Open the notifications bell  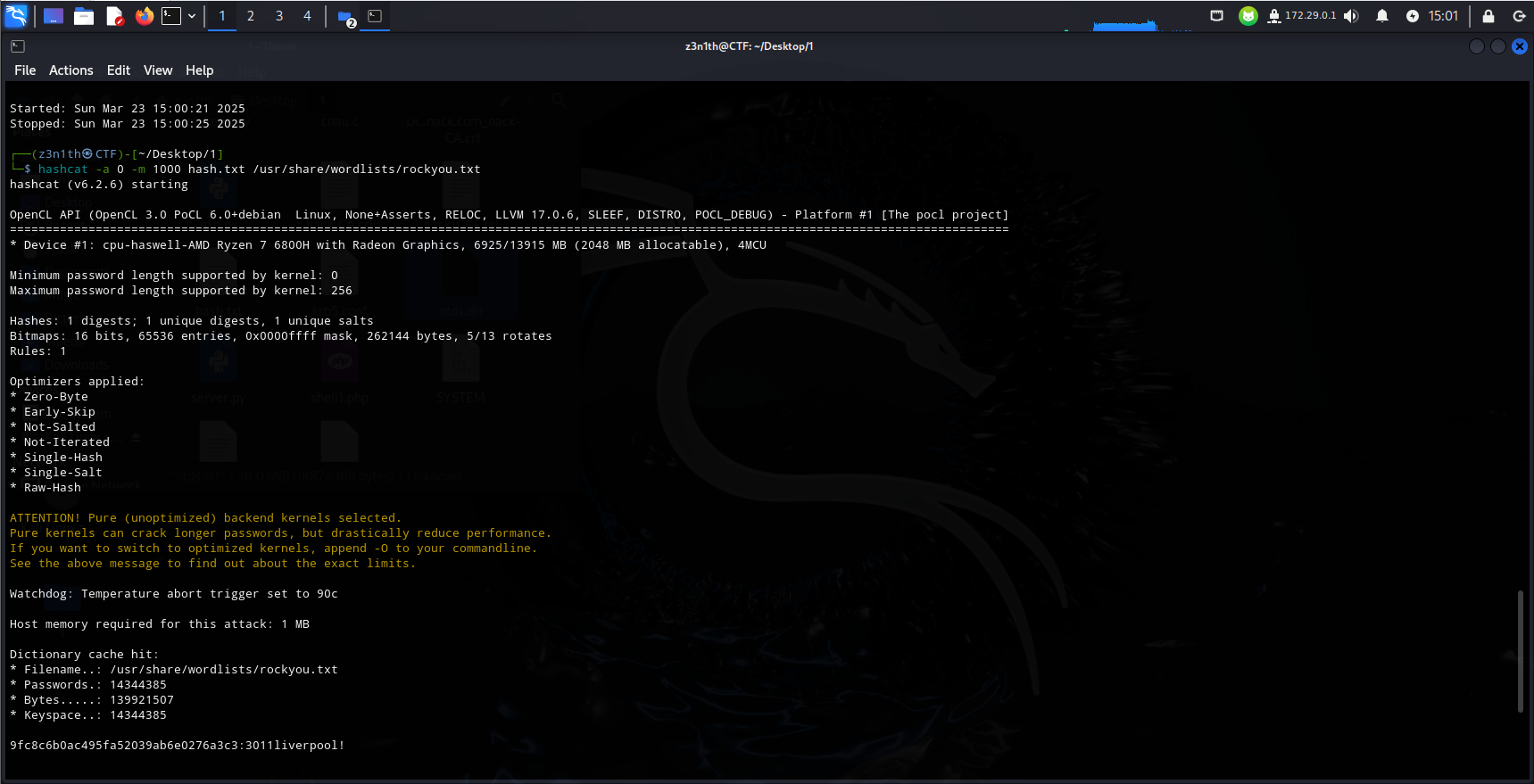1382,16
